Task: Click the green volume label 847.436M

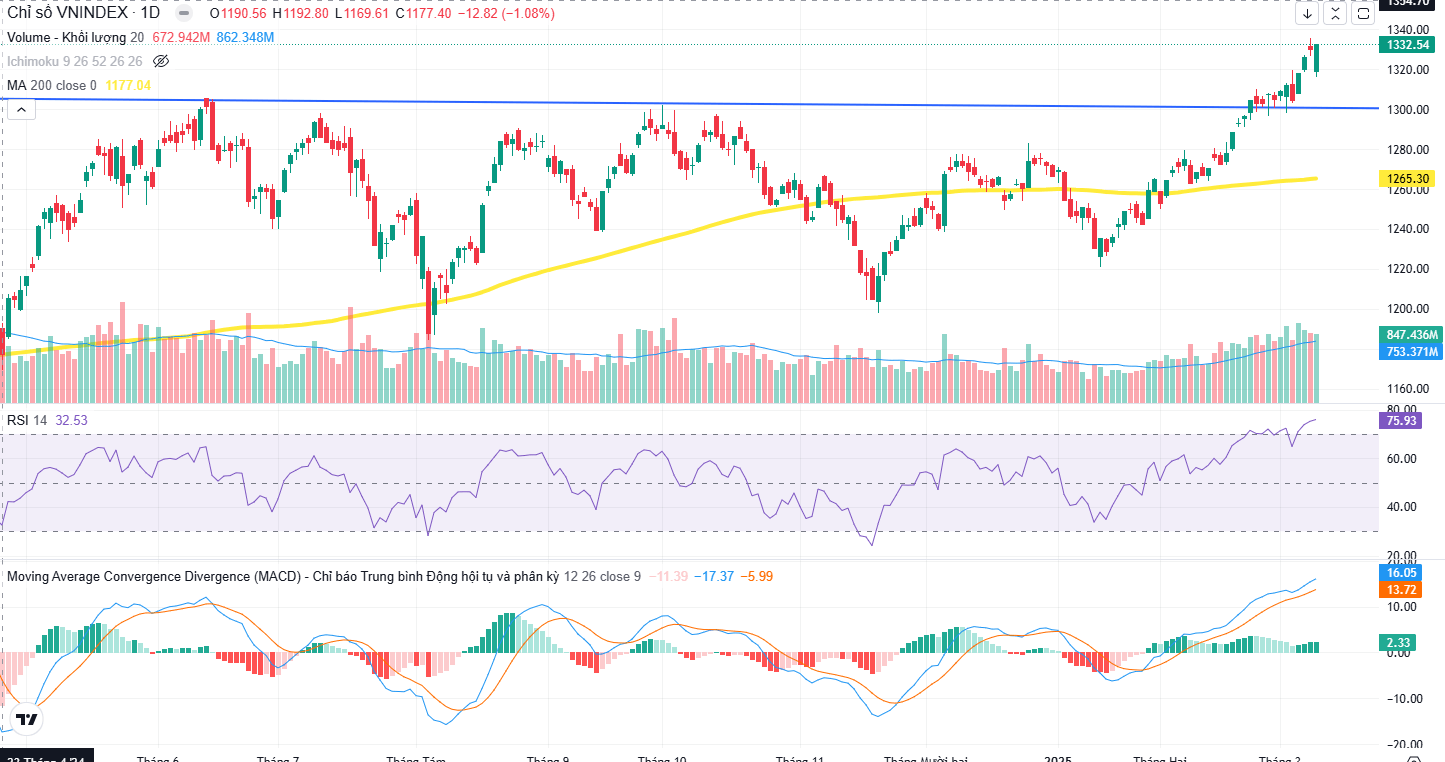Action: click(x=1411, y=334)
